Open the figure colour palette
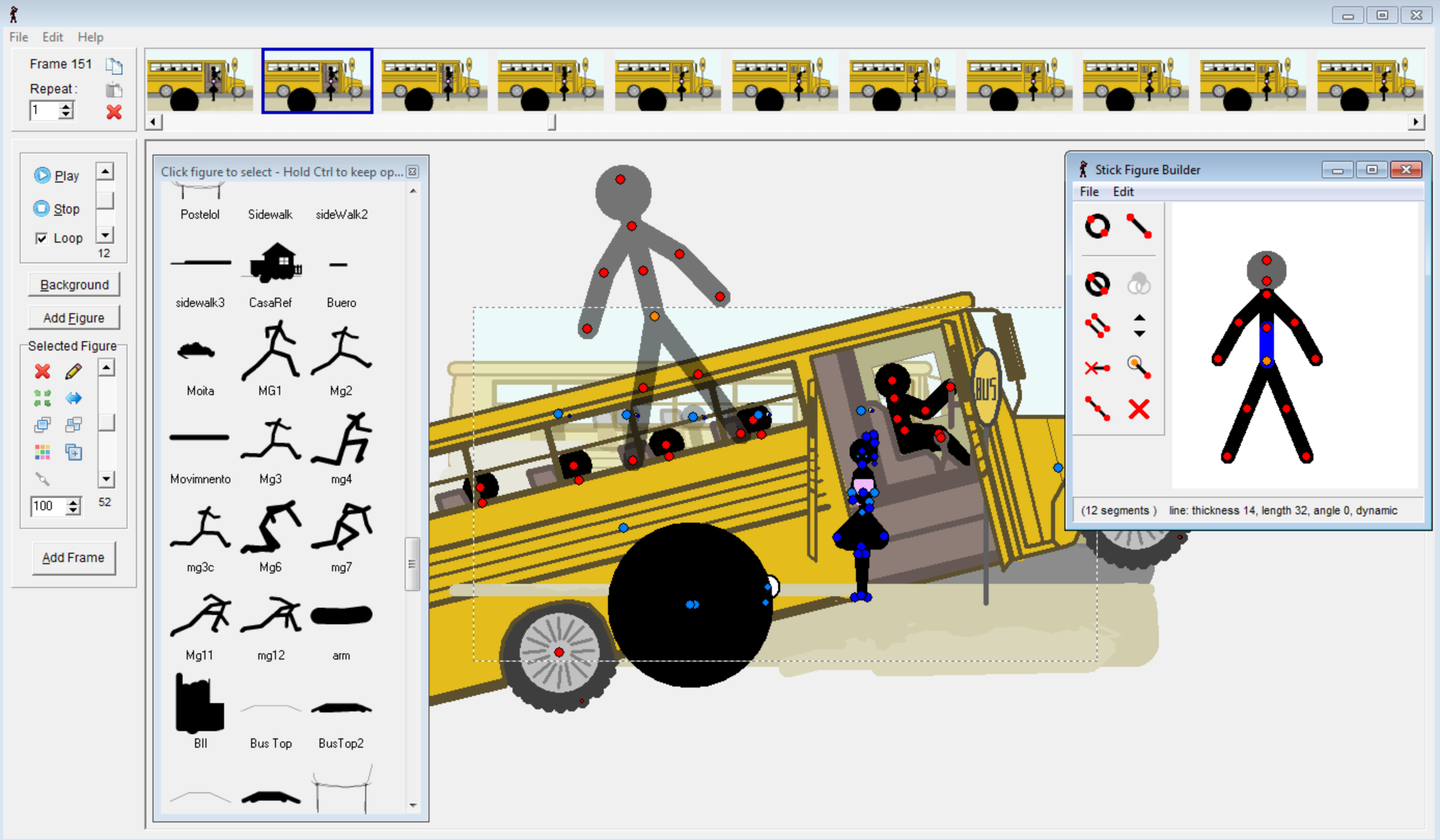Viewport: 1440px width, 840px height. [41, 452]
